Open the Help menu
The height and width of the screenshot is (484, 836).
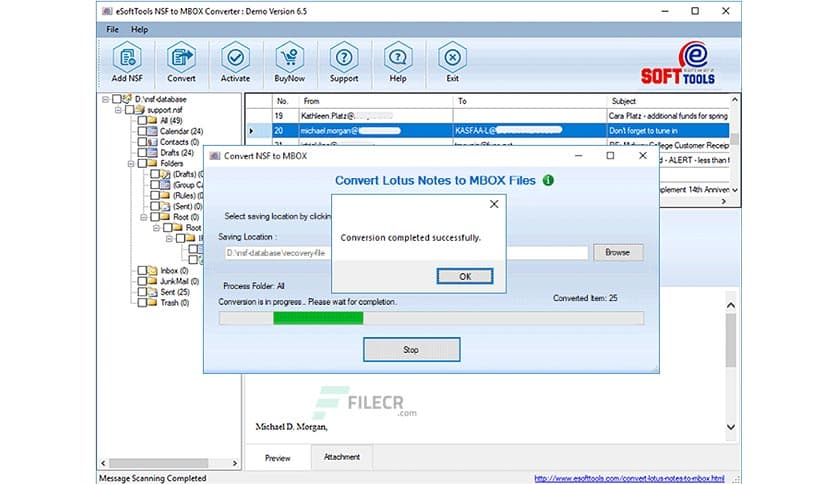coord(140,29)
